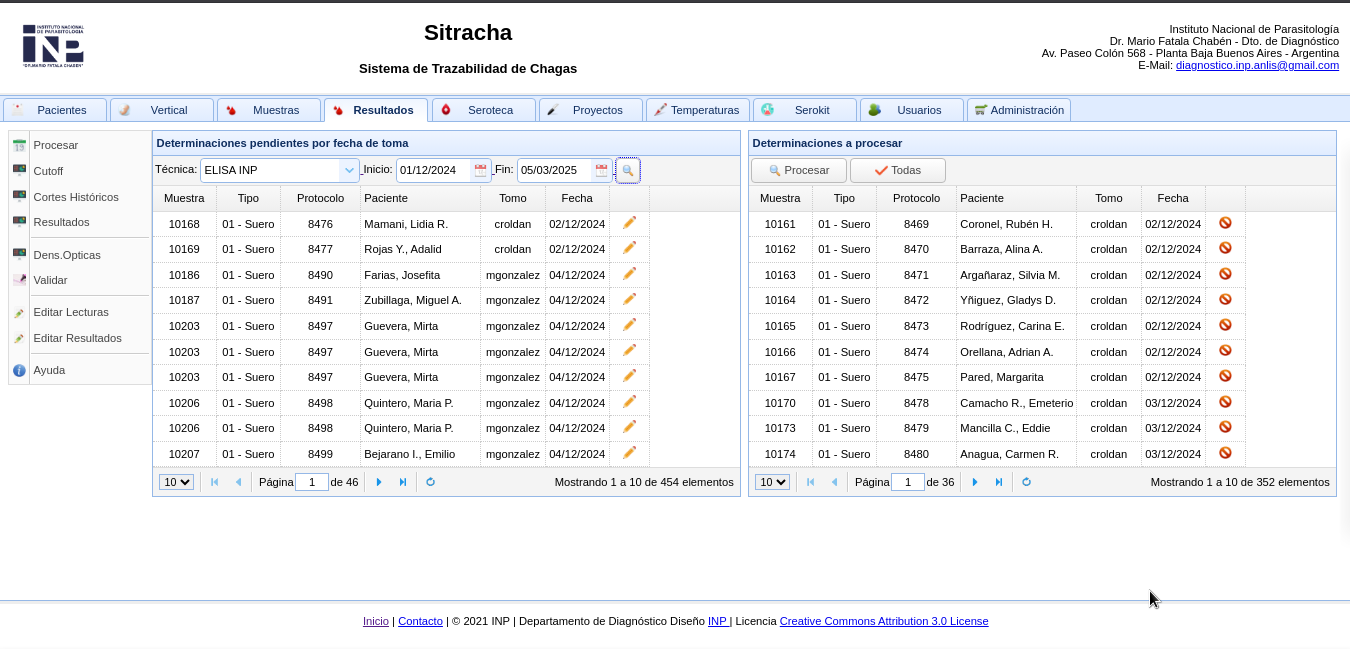Remove sample 10174 Anagua, Carmen R.
Image resolution: width=1350 pixels, height=649 pixels.
click(1225, 453)
